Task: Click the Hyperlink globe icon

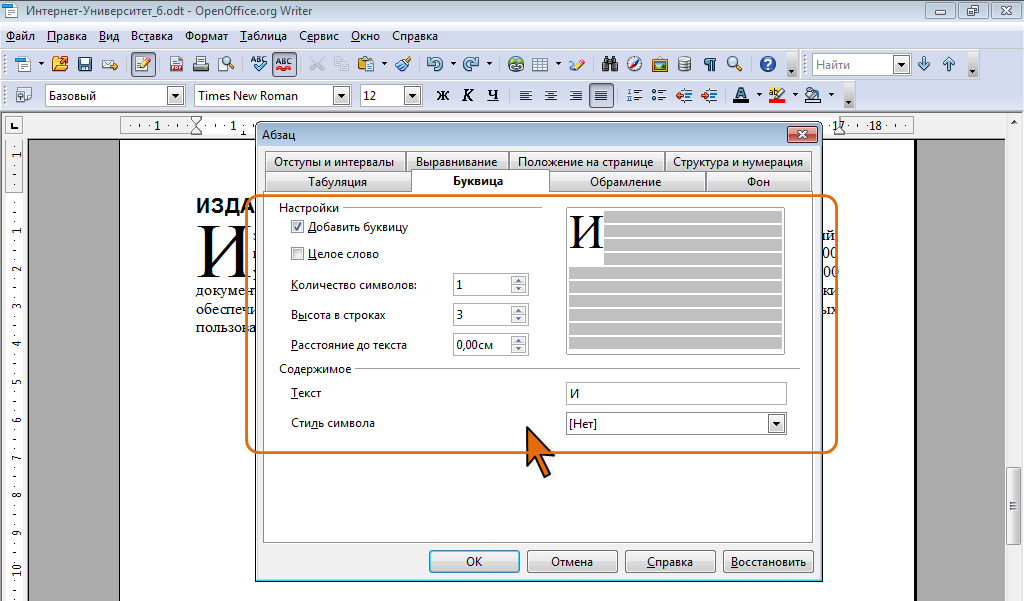Action: [x=516, y=64]
